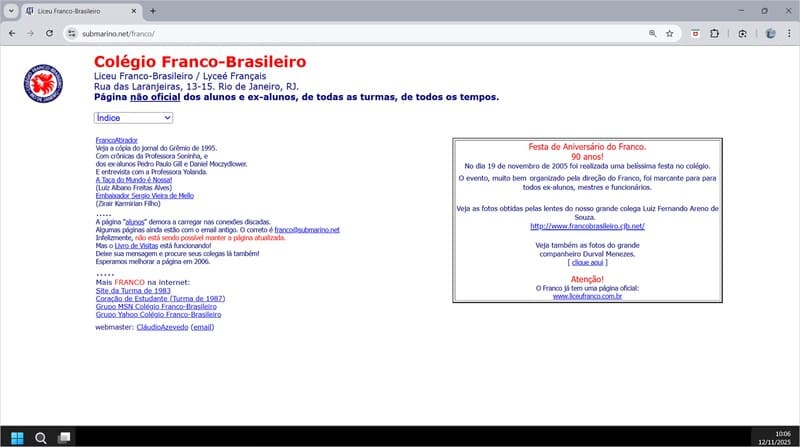800x447 pixels.
Task: Click the 'Colégio Franco-Brasileiro' heading
Action: click(200, 62)
